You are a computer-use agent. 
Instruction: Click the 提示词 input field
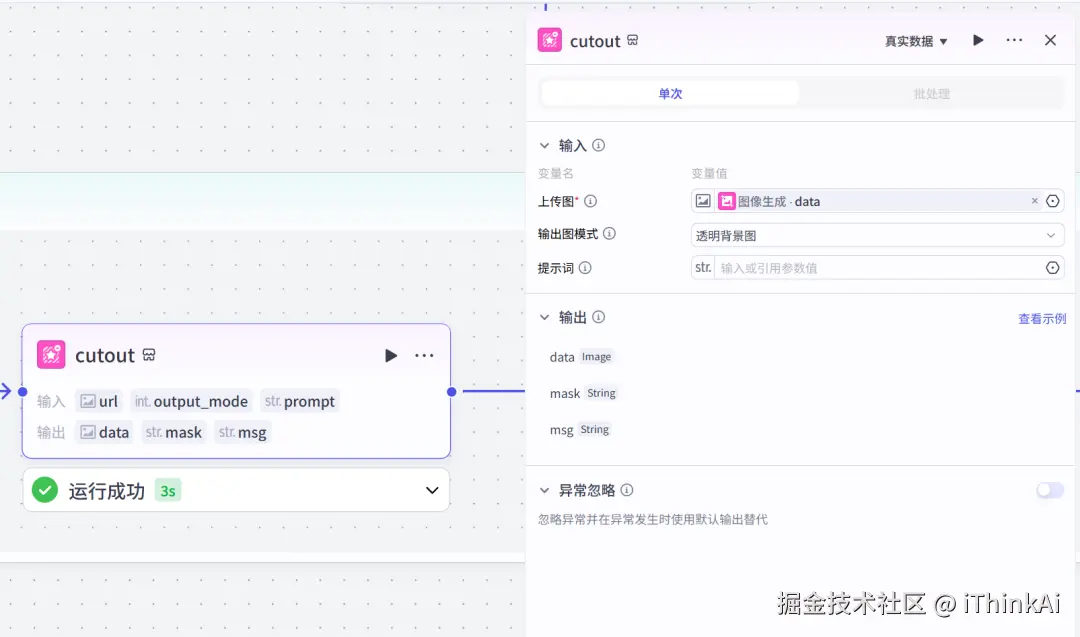pyautogui.click(x=879, y=268)
